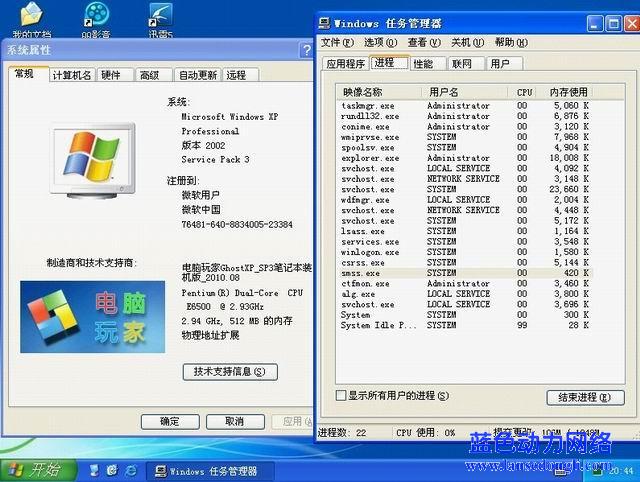The image size is (640, 482).
Task: Select the smss.exe process row
Action: pyautogui.click(x=465, y=273)
